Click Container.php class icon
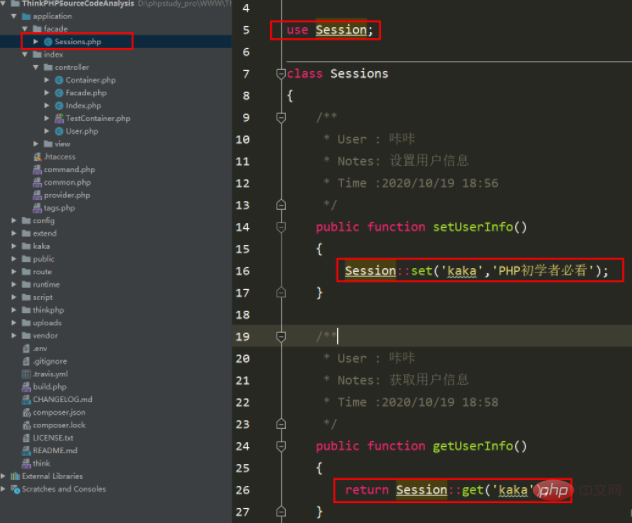This screenshot has height=523, width=632. coord(59,80)
